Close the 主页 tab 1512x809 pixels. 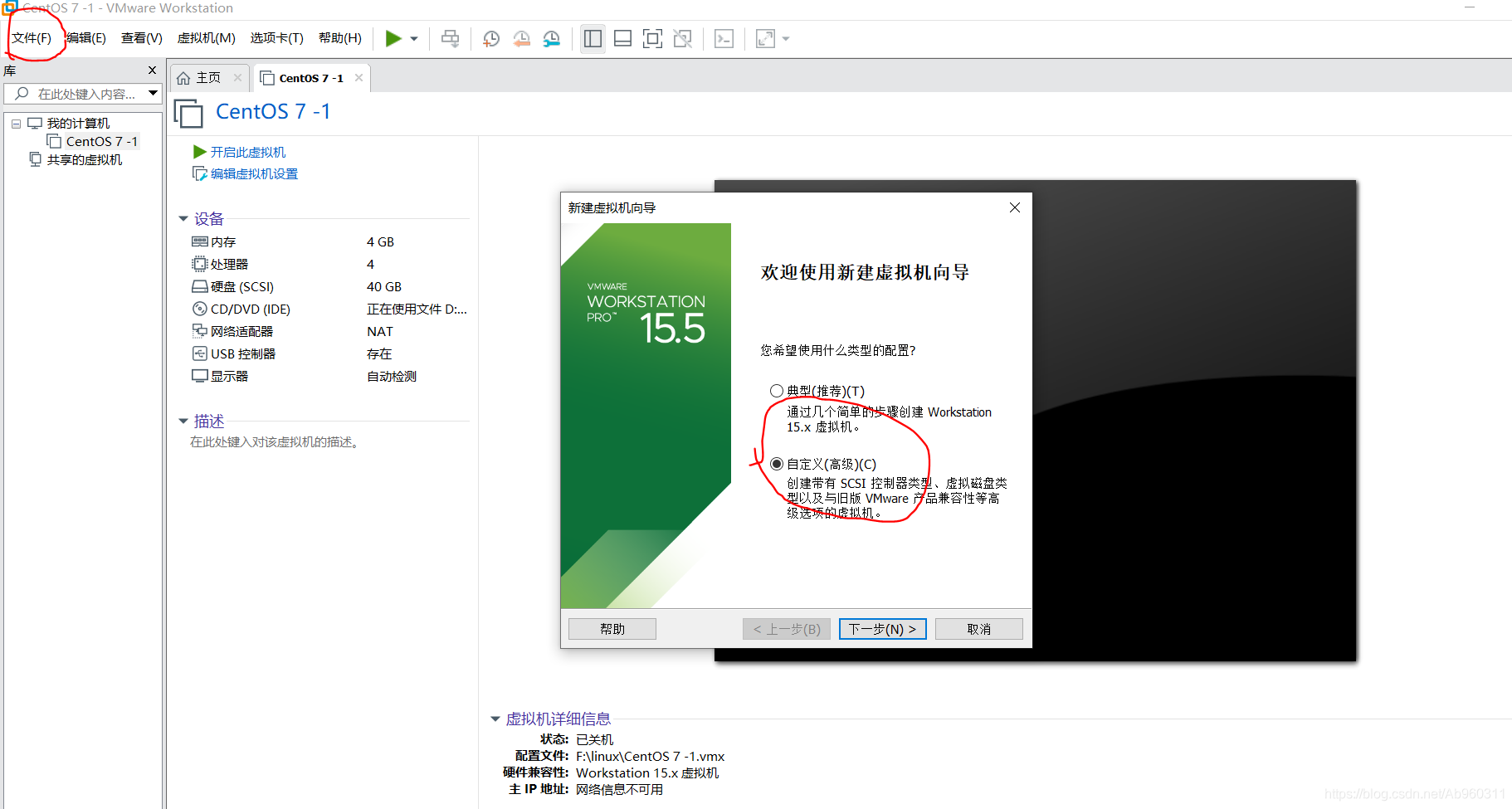237,78
